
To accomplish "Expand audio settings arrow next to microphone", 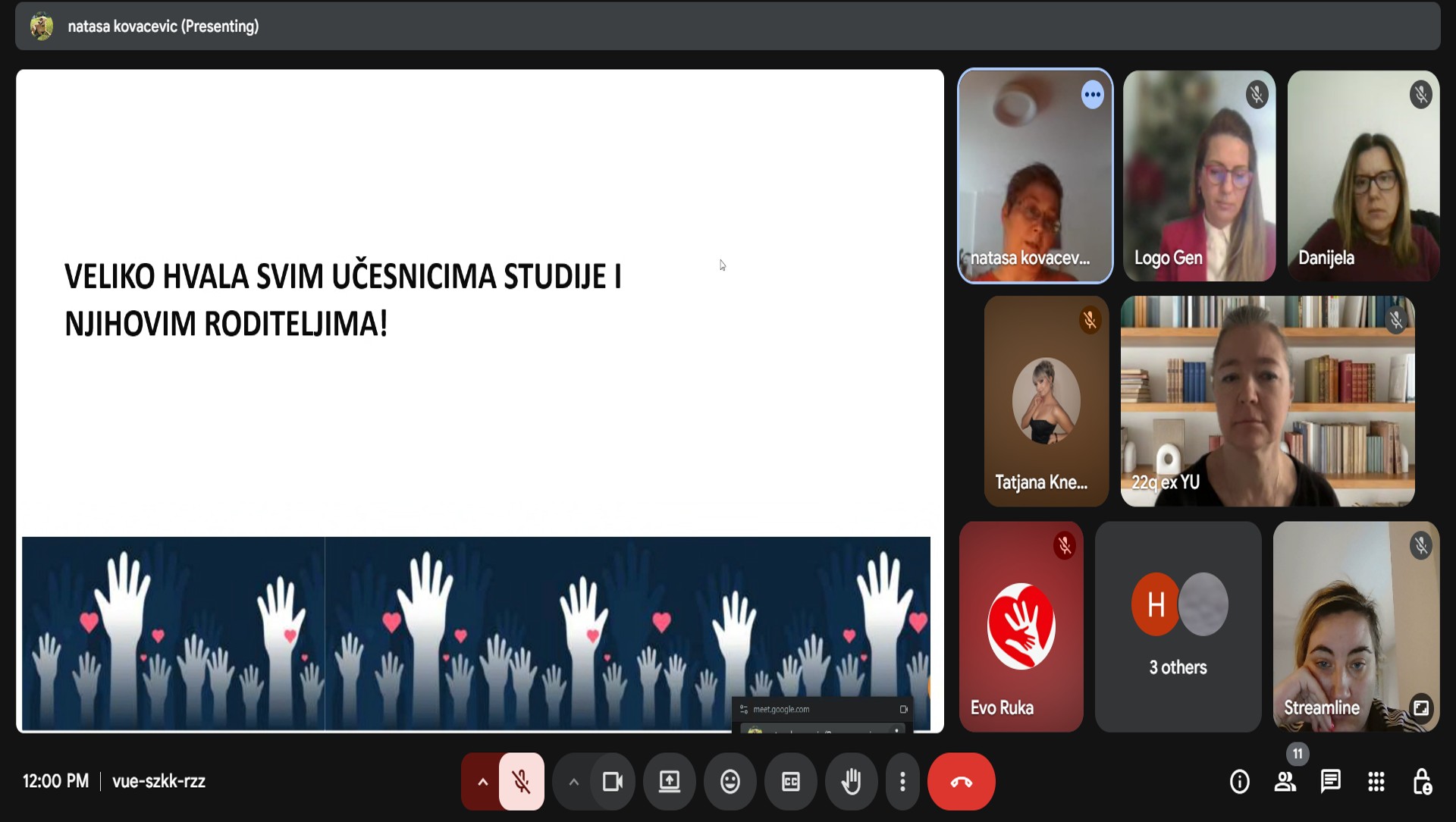I will 482,781.
